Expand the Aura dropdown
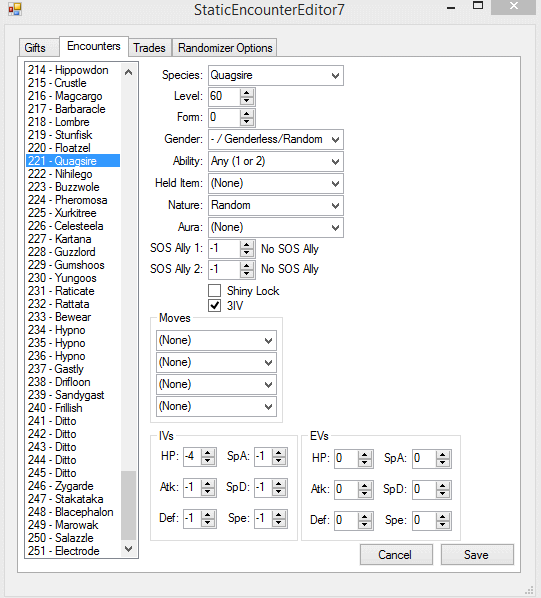 tap(335, 228)
